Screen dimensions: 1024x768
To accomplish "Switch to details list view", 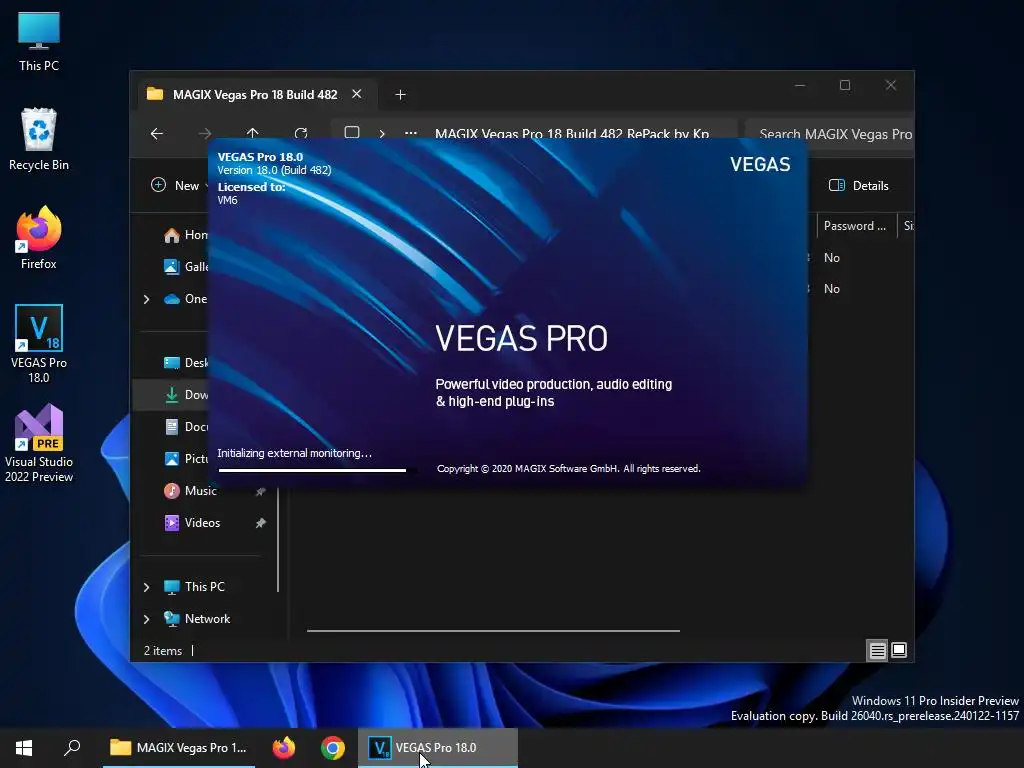I will click(877, 650).
